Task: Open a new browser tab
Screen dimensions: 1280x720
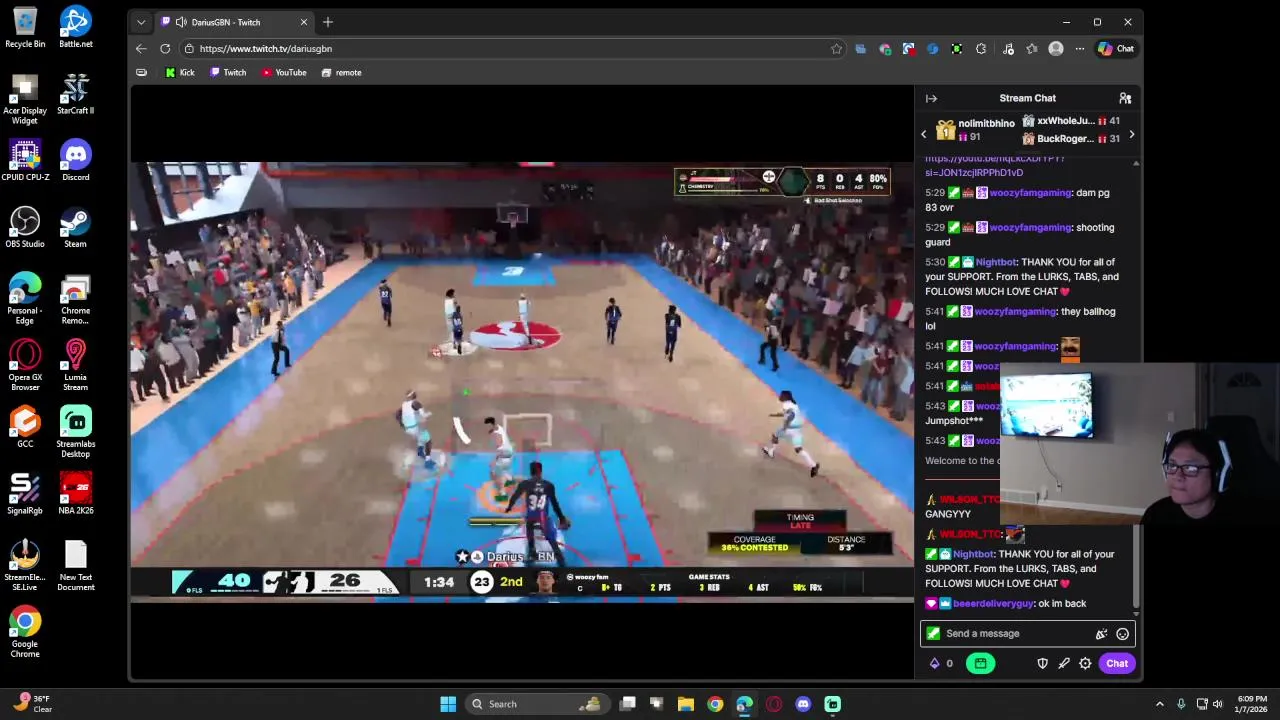Action: tap(327, 22)
